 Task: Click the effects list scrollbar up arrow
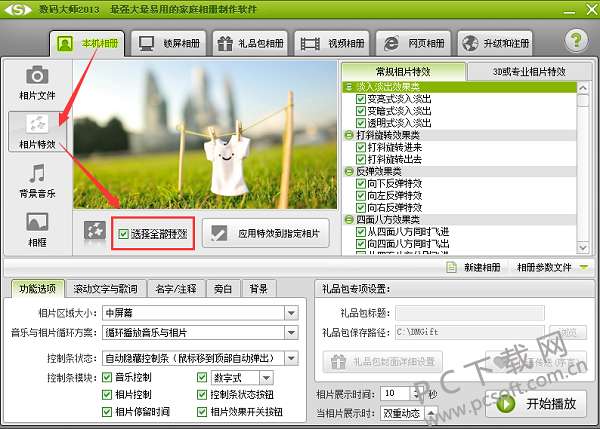pos(582,88)
